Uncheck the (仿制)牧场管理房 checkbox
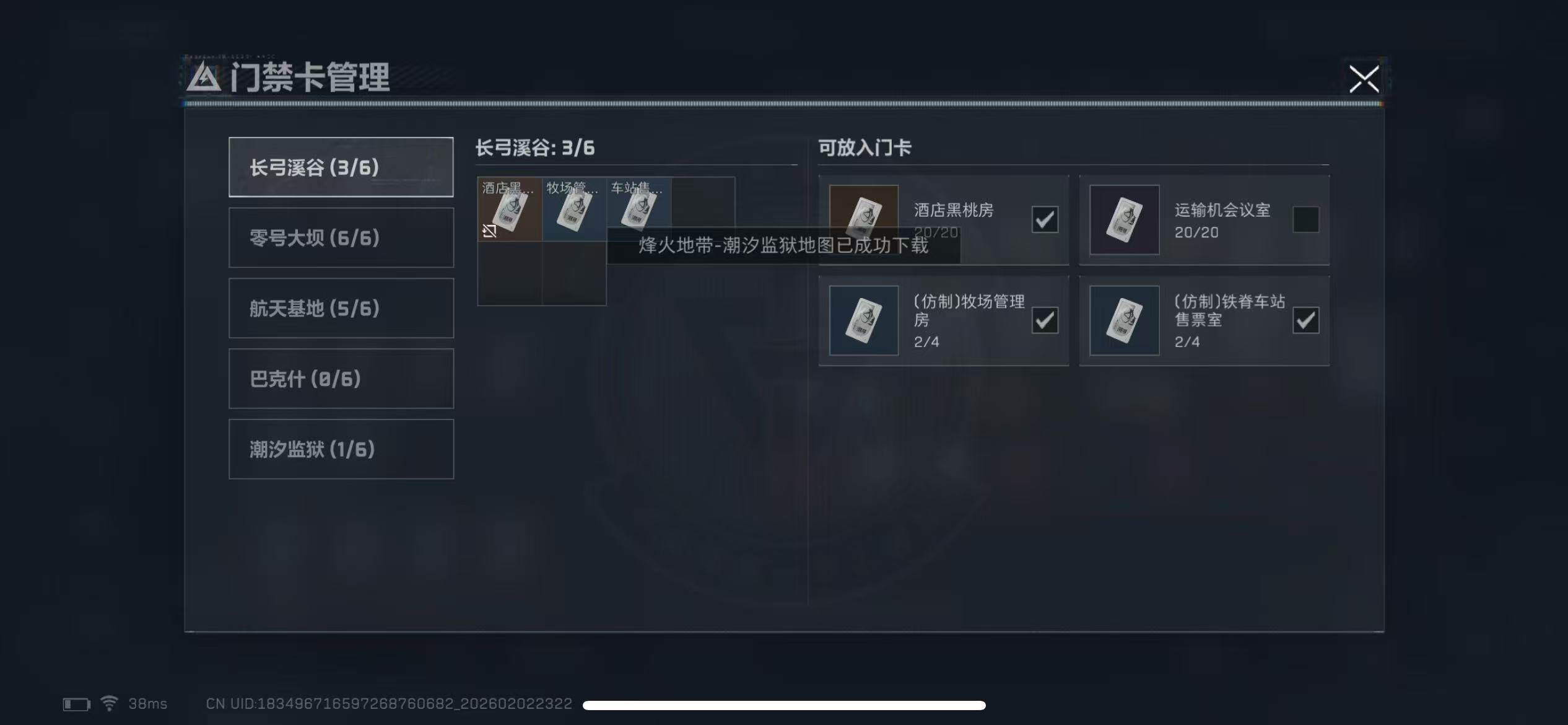This screenshot has height=725, width=1568. tap(1045, 320)
